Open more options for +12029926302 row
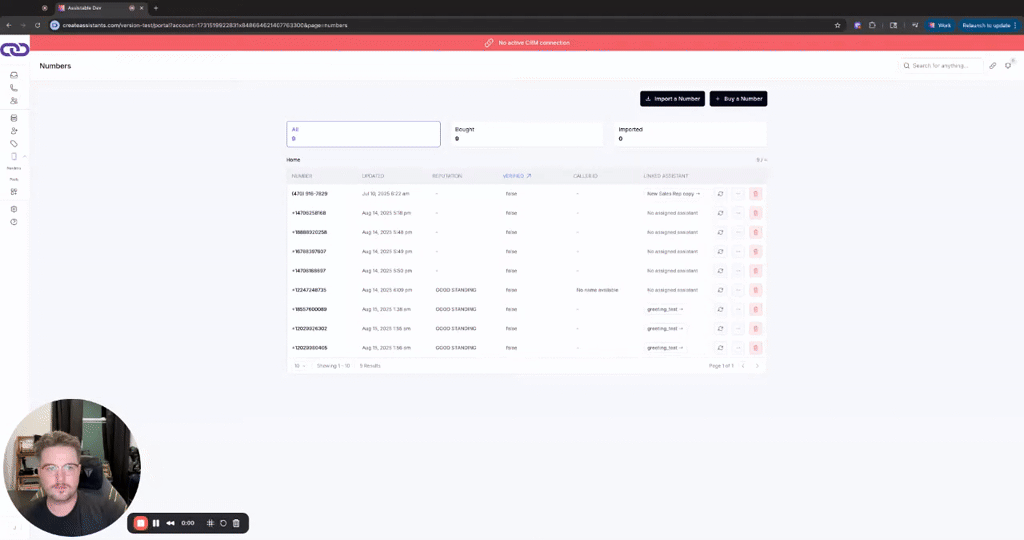Image resolution: width=1024 pixels, height=540 pixels. pyautogui.click(x=738, y=328)
